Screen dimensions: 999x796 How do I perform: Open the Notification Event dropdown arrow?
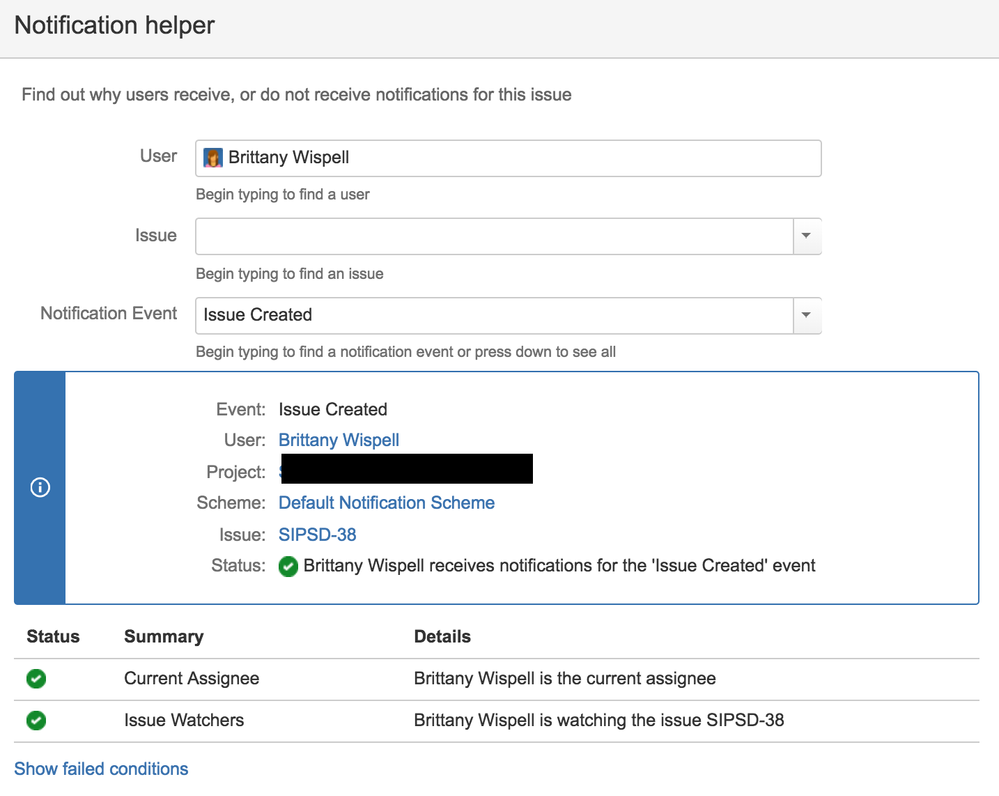pyautogui.click(x=806, y=315)
